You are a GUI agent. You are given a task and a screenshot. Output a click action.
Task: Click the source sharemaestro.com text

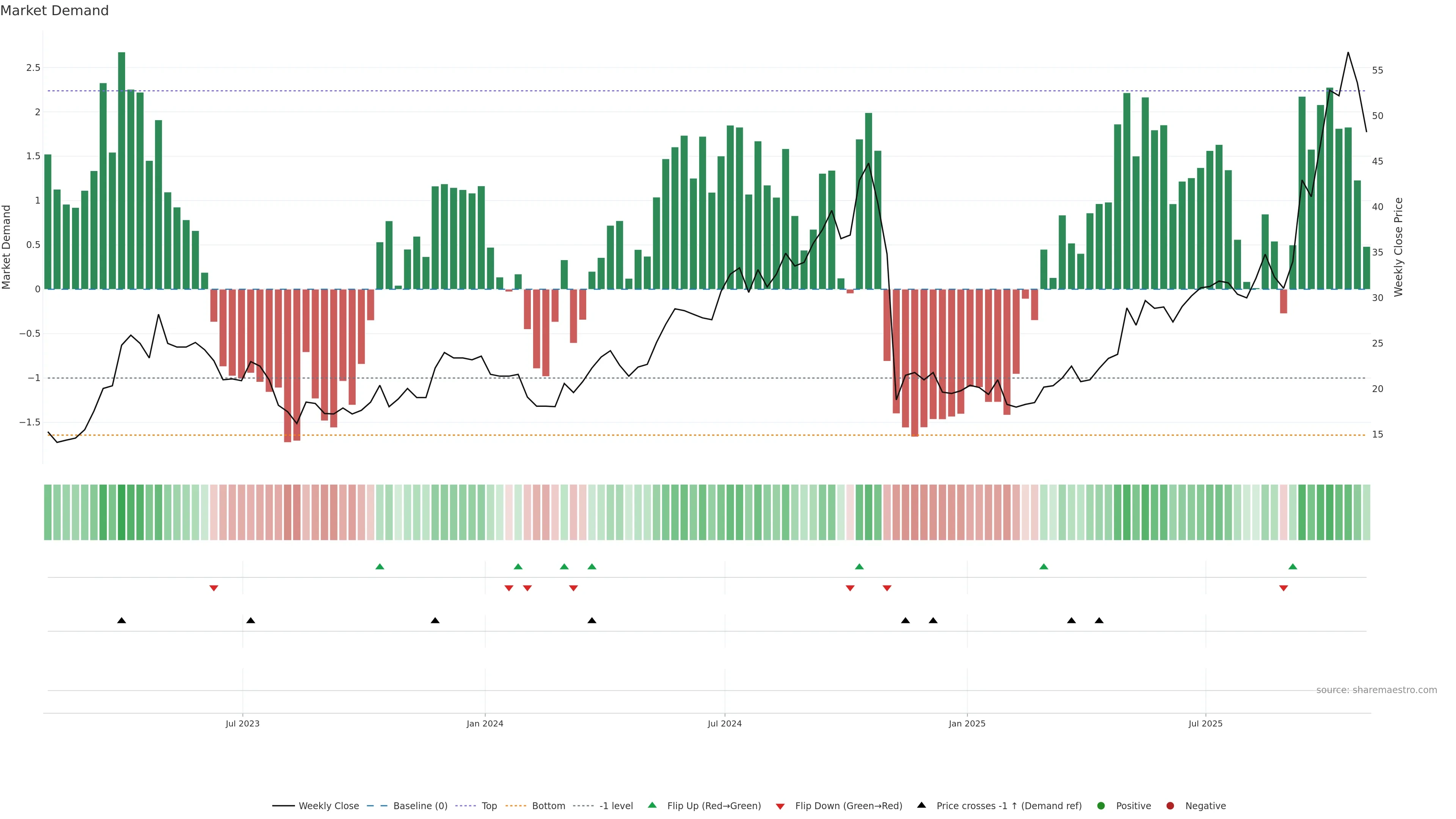(x=1376, y=690)
